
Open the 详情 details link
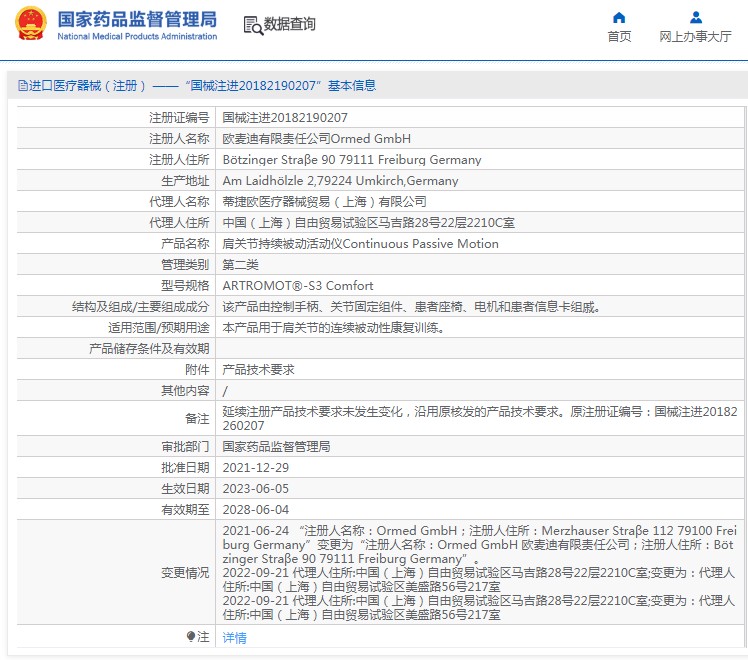click(234, 637)
